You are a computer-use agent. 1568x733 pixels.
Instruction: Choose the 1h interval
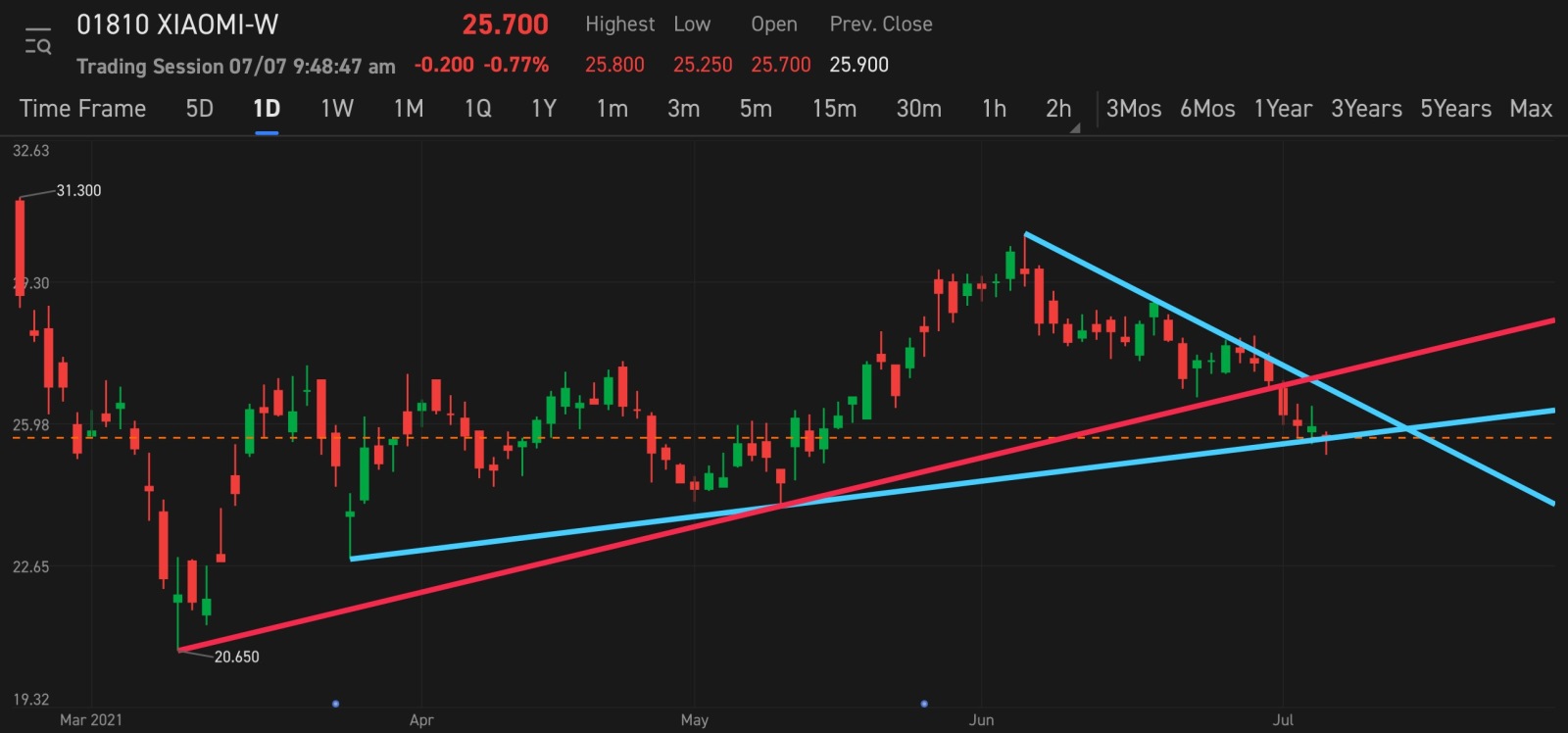pos(995,109)
